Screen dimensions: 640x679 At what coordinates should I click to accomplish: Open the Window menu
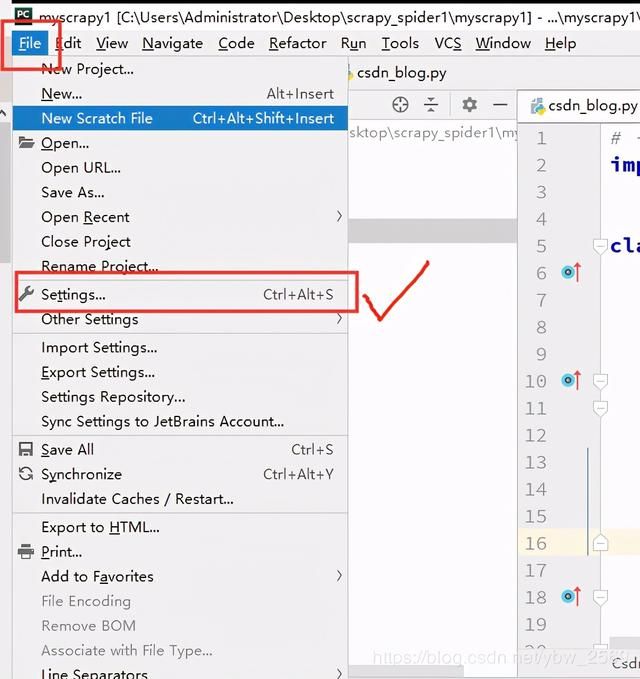(x=503, y=43)
